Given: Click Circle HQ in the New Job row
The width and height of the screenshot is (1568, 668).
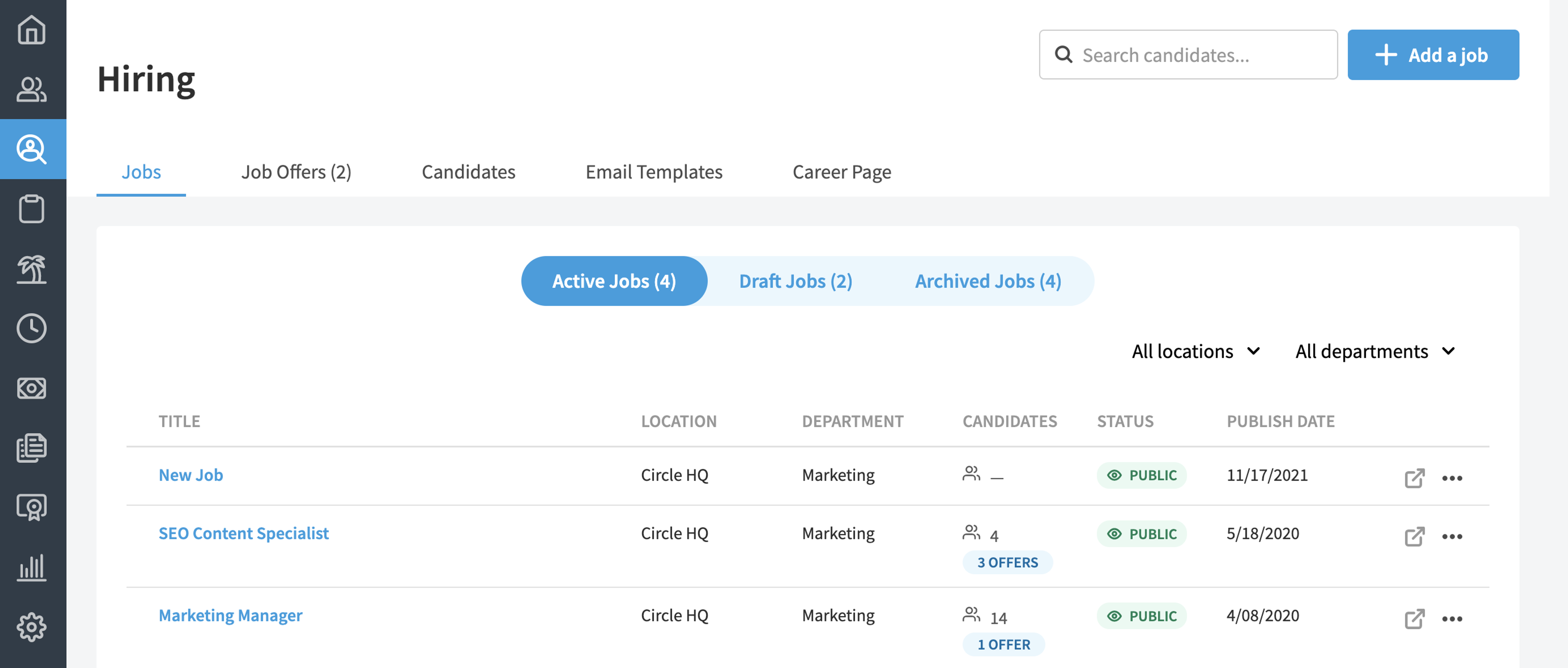Looking at the screenshot, I should pos(675,475).
